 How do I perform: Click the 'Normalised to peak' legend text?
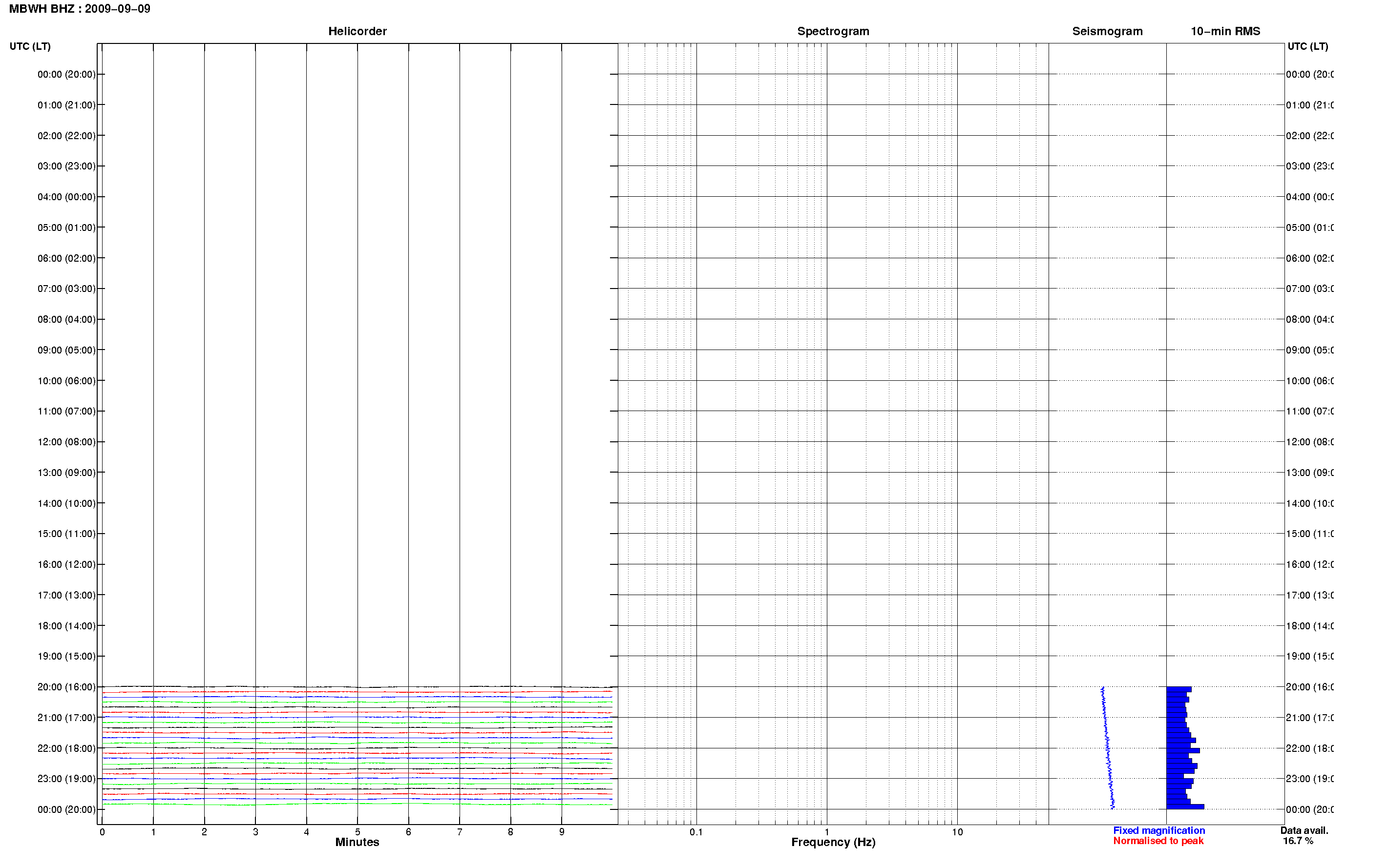pyautogui.click(x=1158, y=841)
